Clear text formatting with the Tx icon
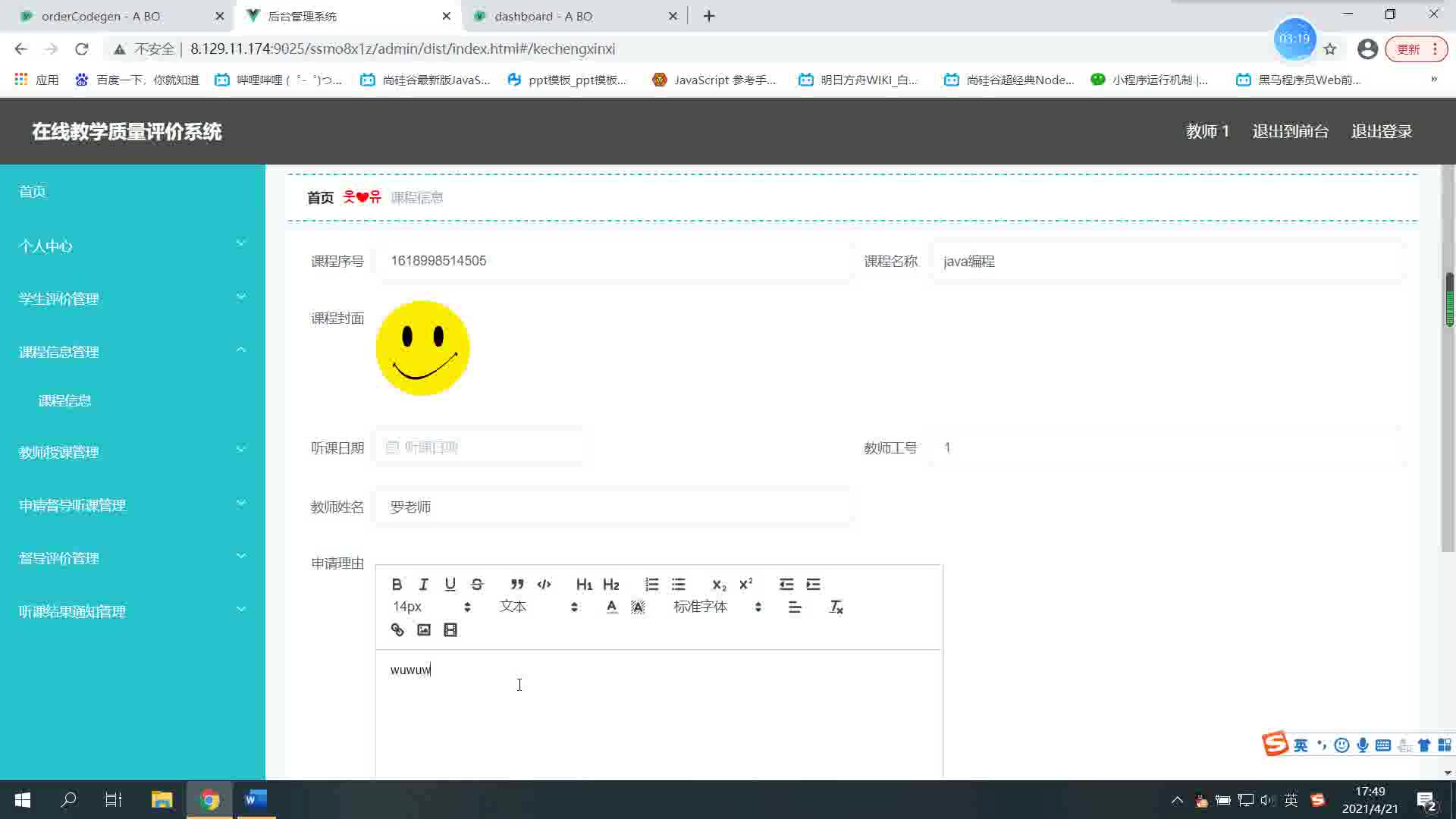The image size is (1456, 819). (836, 607)
